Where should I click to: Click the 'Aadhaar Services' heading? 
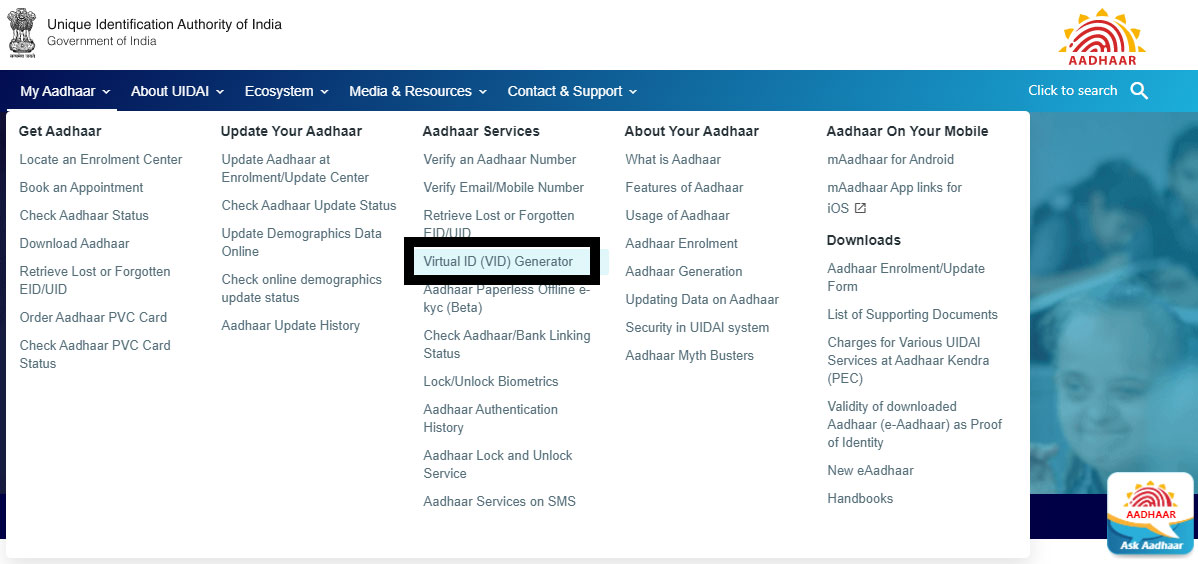[x=481, y=131]
